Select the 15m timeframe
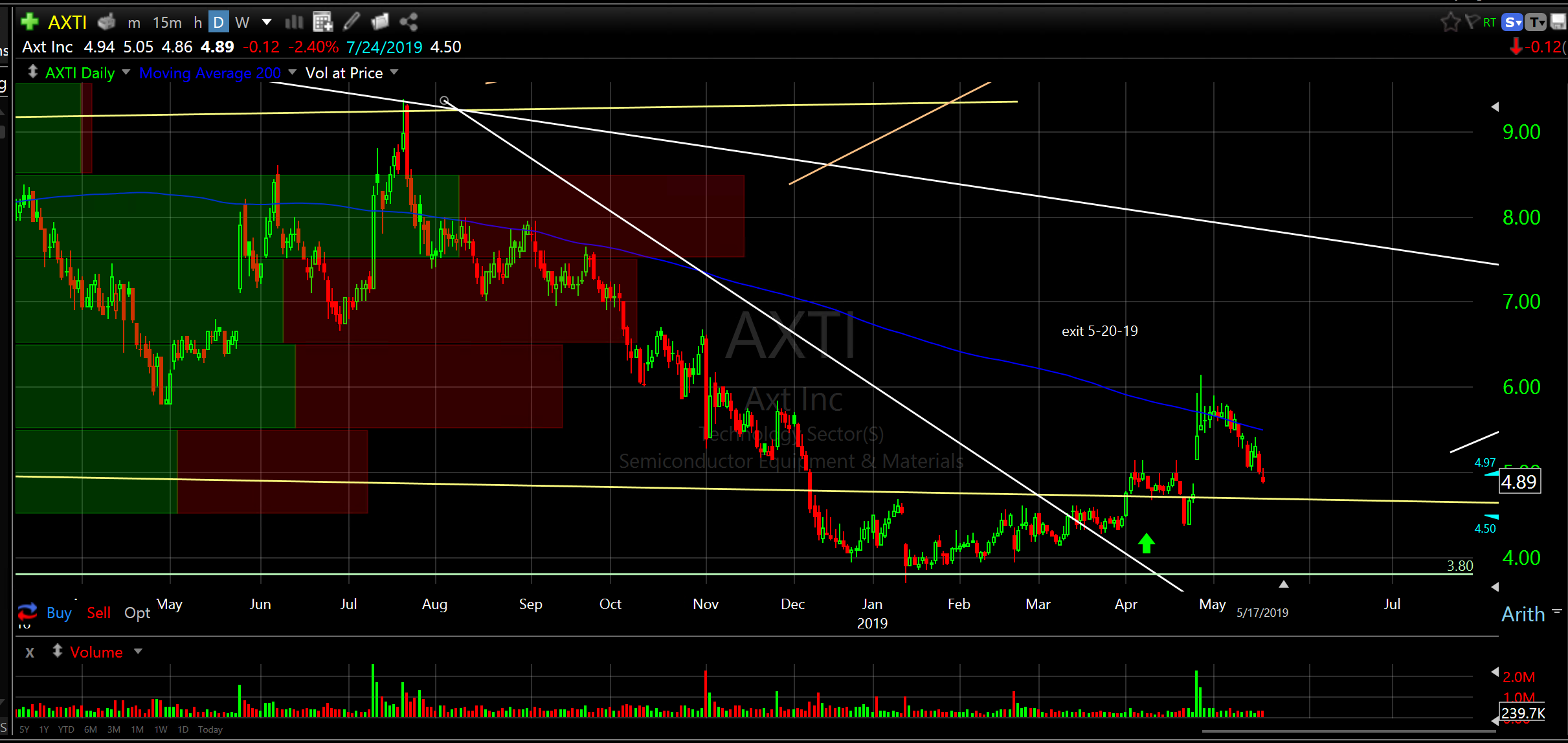The image size is (1568, 743). 167,23
